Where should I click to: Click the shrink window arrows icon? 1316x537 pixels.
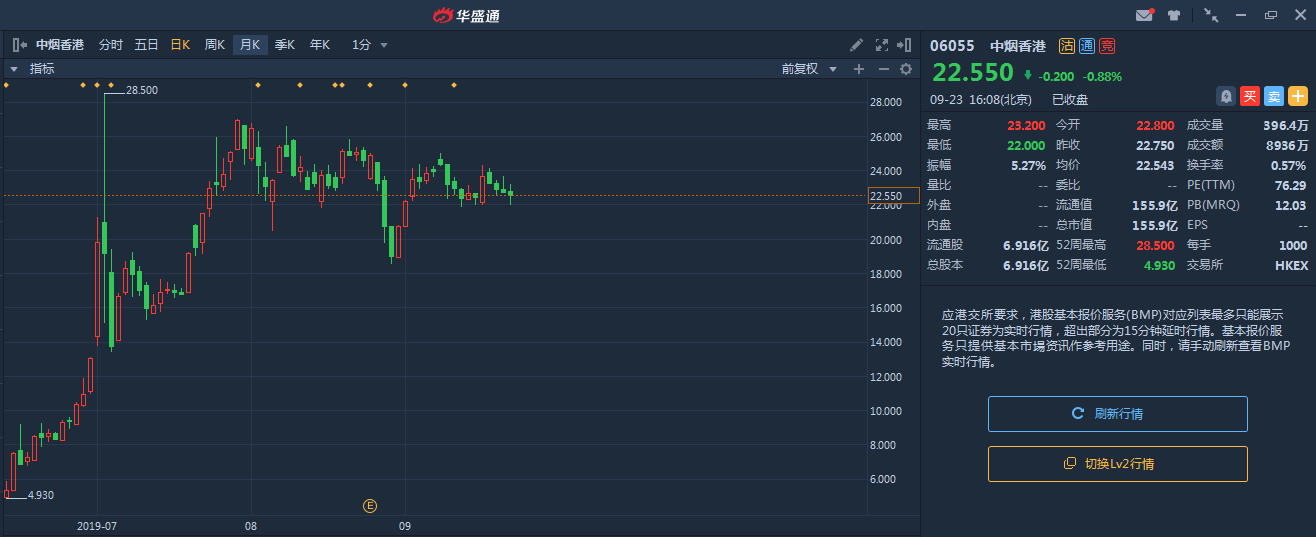(1211, 15)
